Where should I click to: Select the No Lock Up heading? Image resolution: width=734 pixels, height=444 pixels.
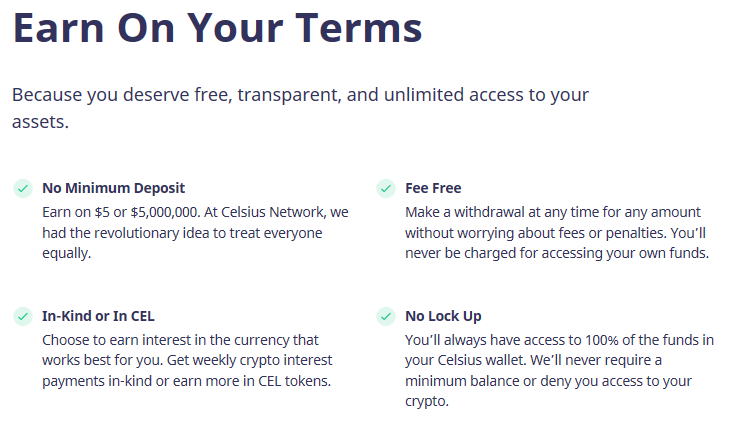pos(443,317)
